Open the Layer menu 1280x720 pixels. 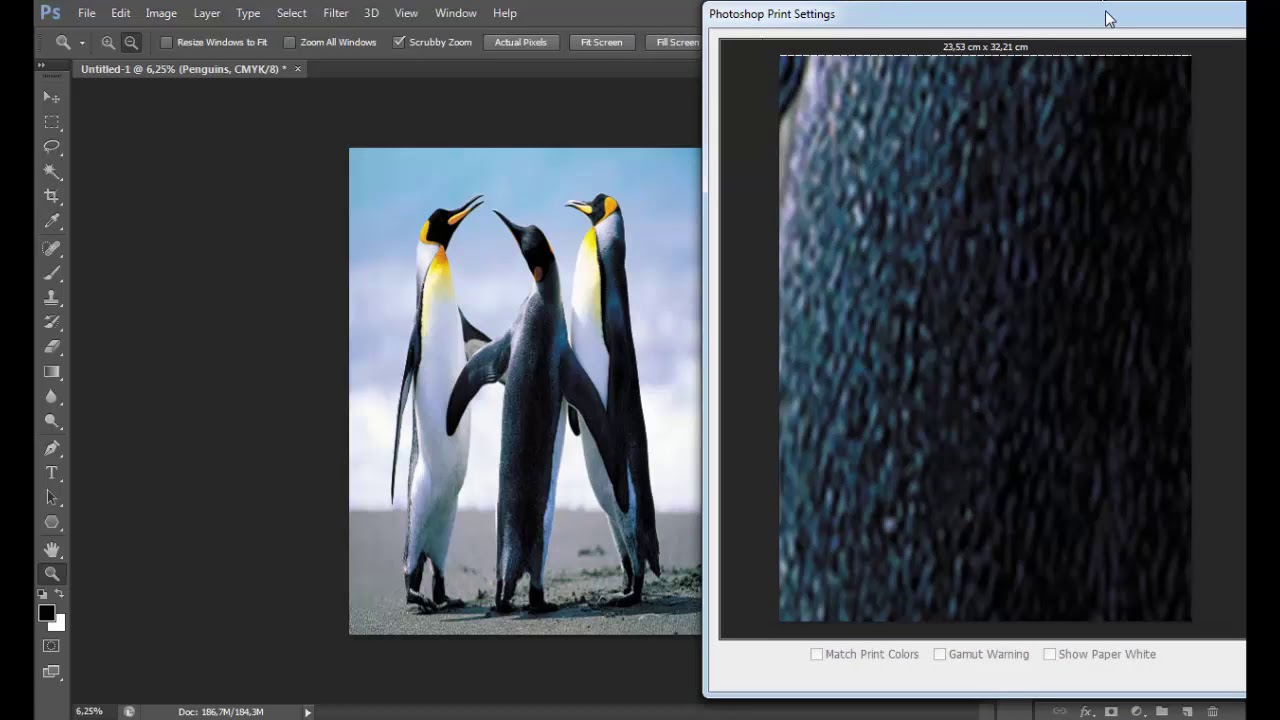tap(207, 13)
